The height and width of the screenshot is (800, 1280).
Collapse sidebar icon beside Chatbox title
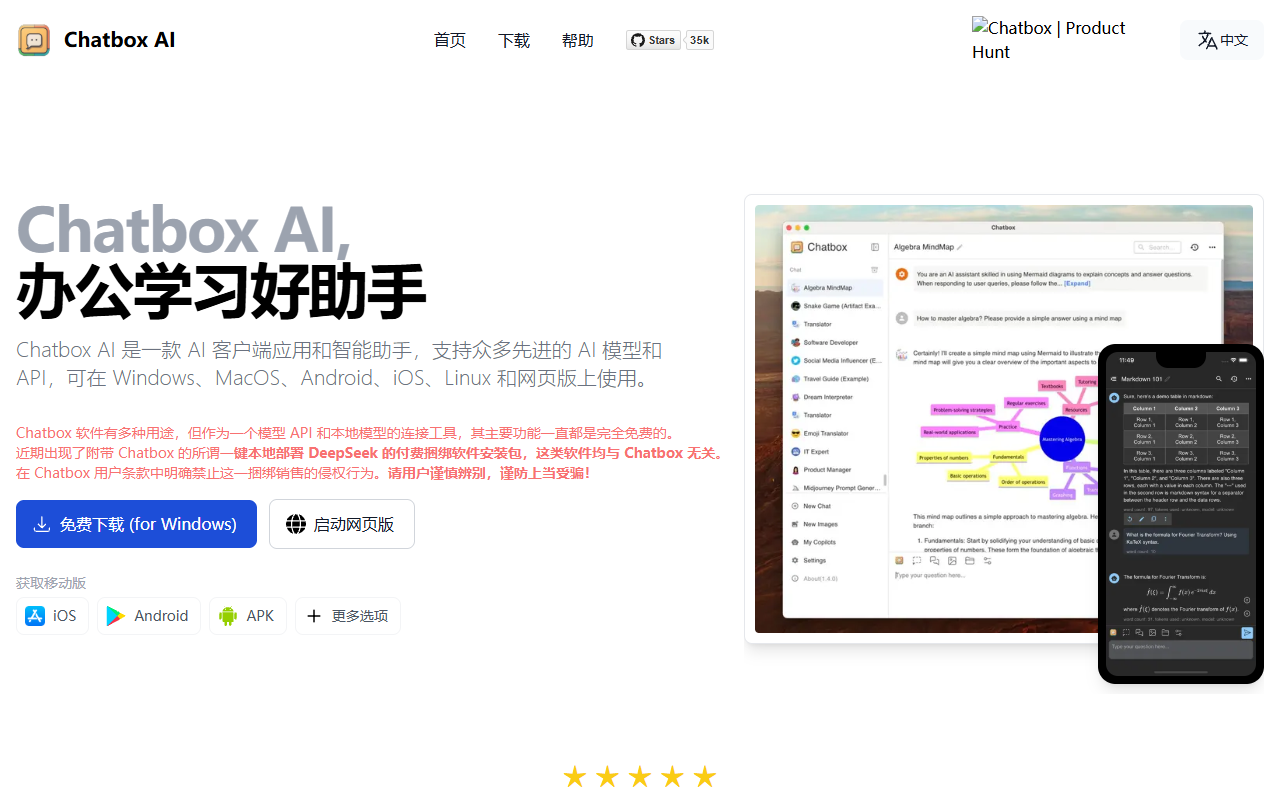point(875,247)
